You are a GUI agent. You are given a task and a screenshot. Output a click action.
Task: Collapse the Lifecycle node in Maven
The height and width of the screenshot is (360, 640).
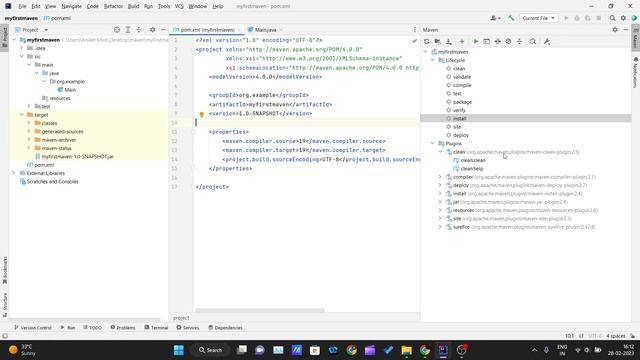(433, 60)
